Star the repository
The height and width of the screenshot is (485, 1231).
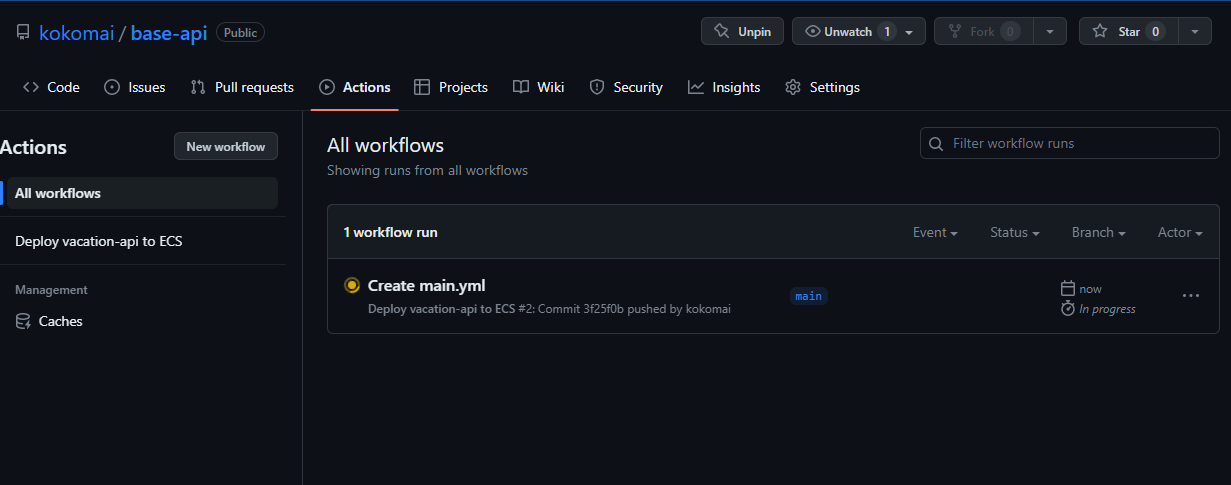[x=1128, y=32]
